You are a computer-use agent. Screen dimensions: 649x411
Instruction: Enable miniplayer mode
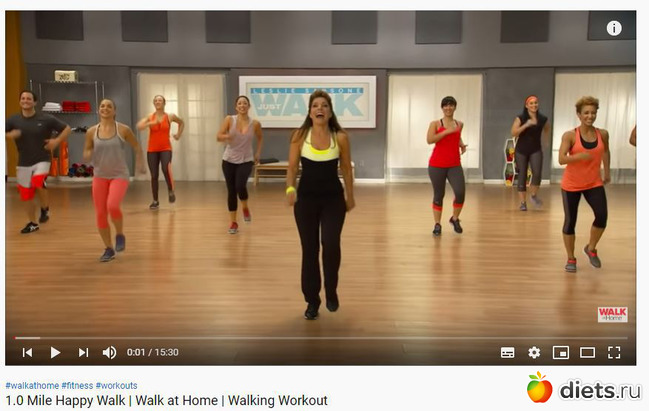[x=561, y=352]
